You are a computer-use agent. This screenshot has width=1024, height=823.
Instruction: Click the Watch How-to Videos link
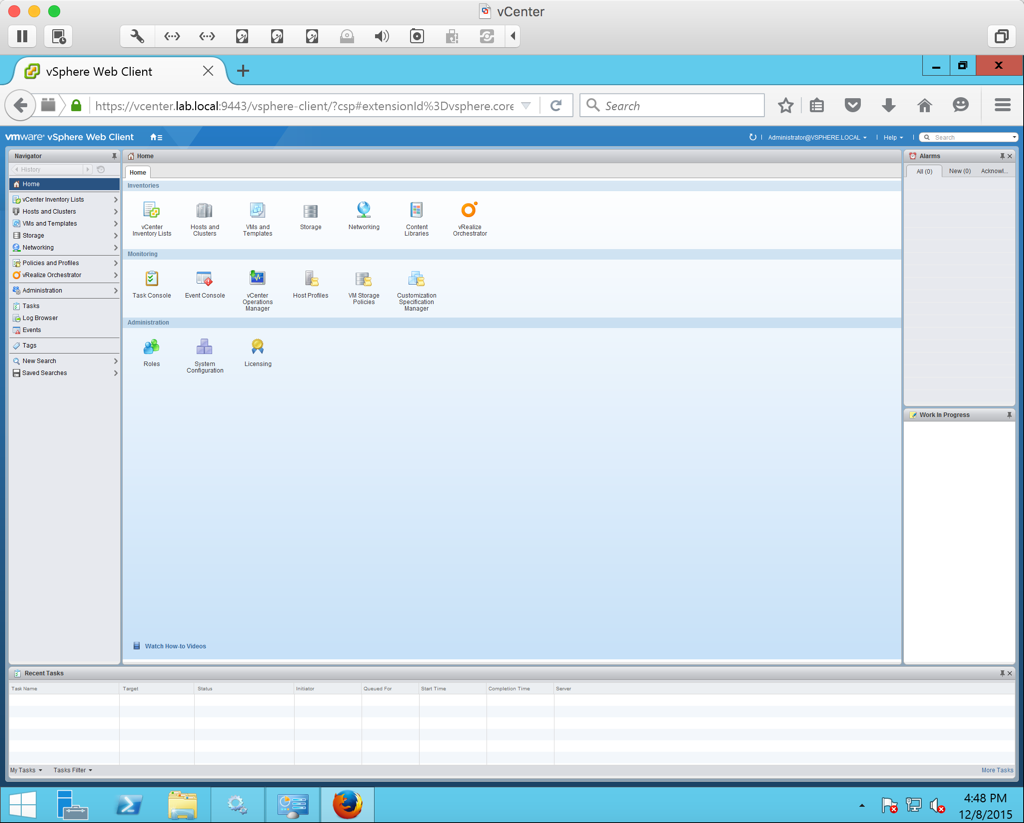point(175,646)
